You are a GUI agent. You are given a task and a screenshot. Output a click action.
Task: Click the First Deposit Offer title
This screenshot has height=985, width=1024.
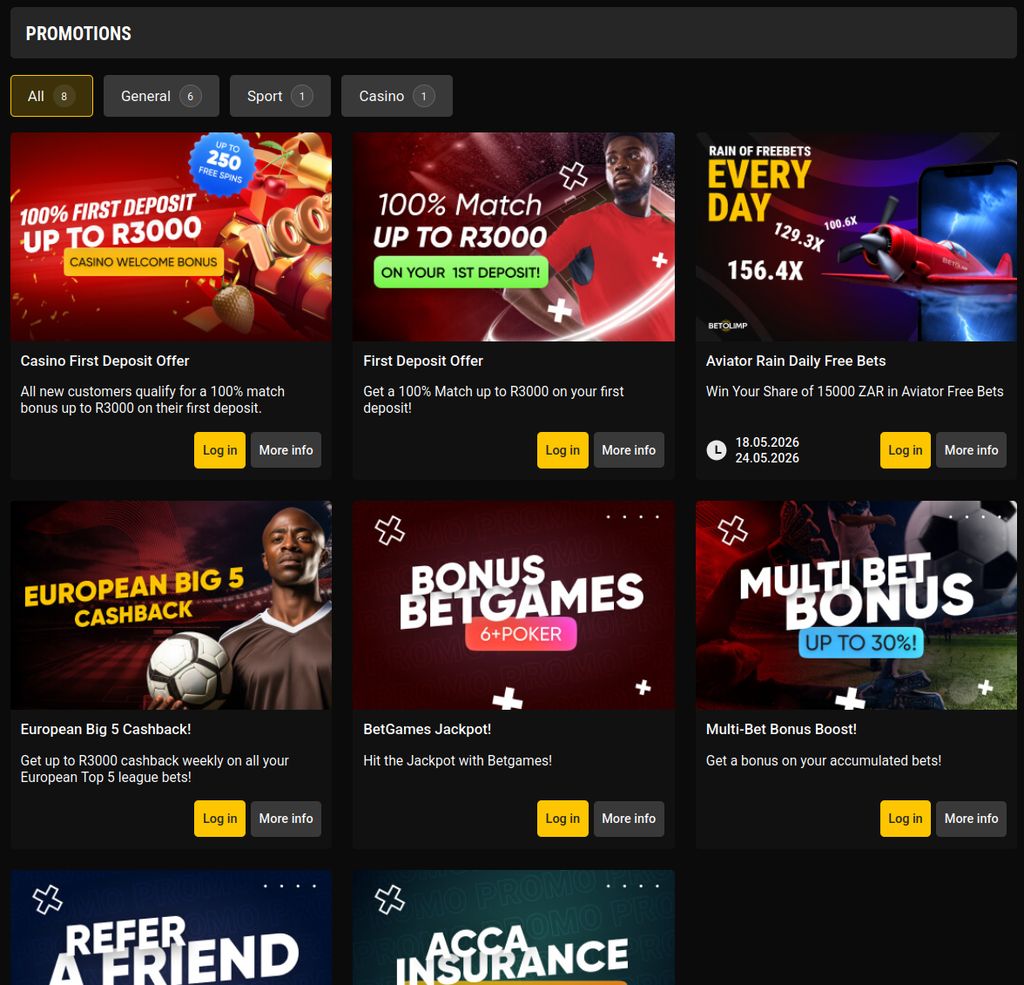point(423,361)
